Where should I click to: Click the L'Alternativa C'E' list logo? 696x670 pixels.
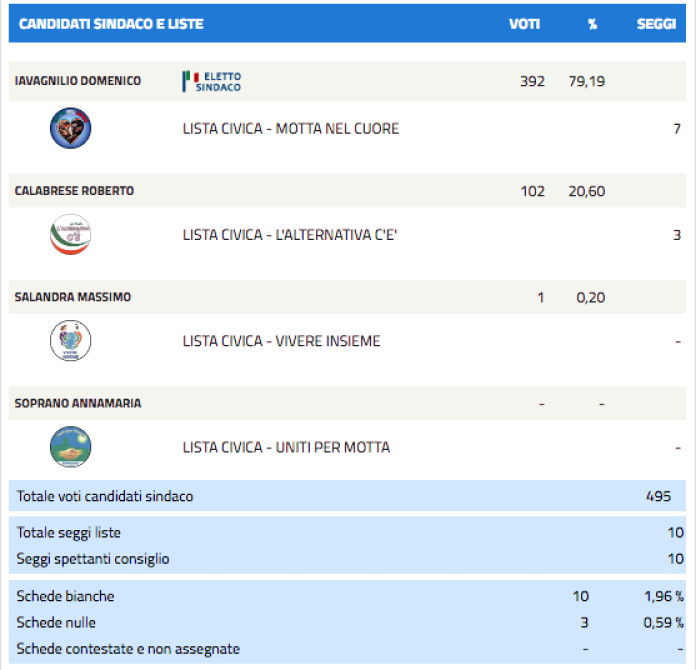coord(71,234)
